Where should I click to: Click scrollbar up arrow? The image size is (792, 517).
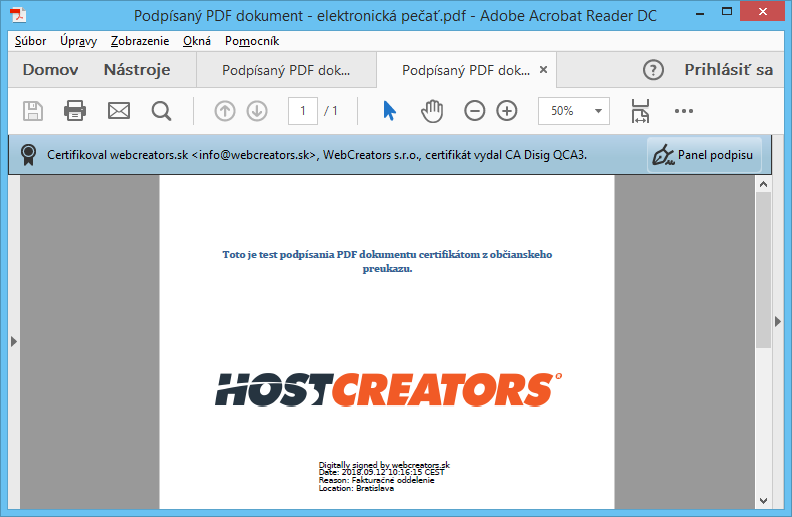pyautogui.click(x=763, y=184)
